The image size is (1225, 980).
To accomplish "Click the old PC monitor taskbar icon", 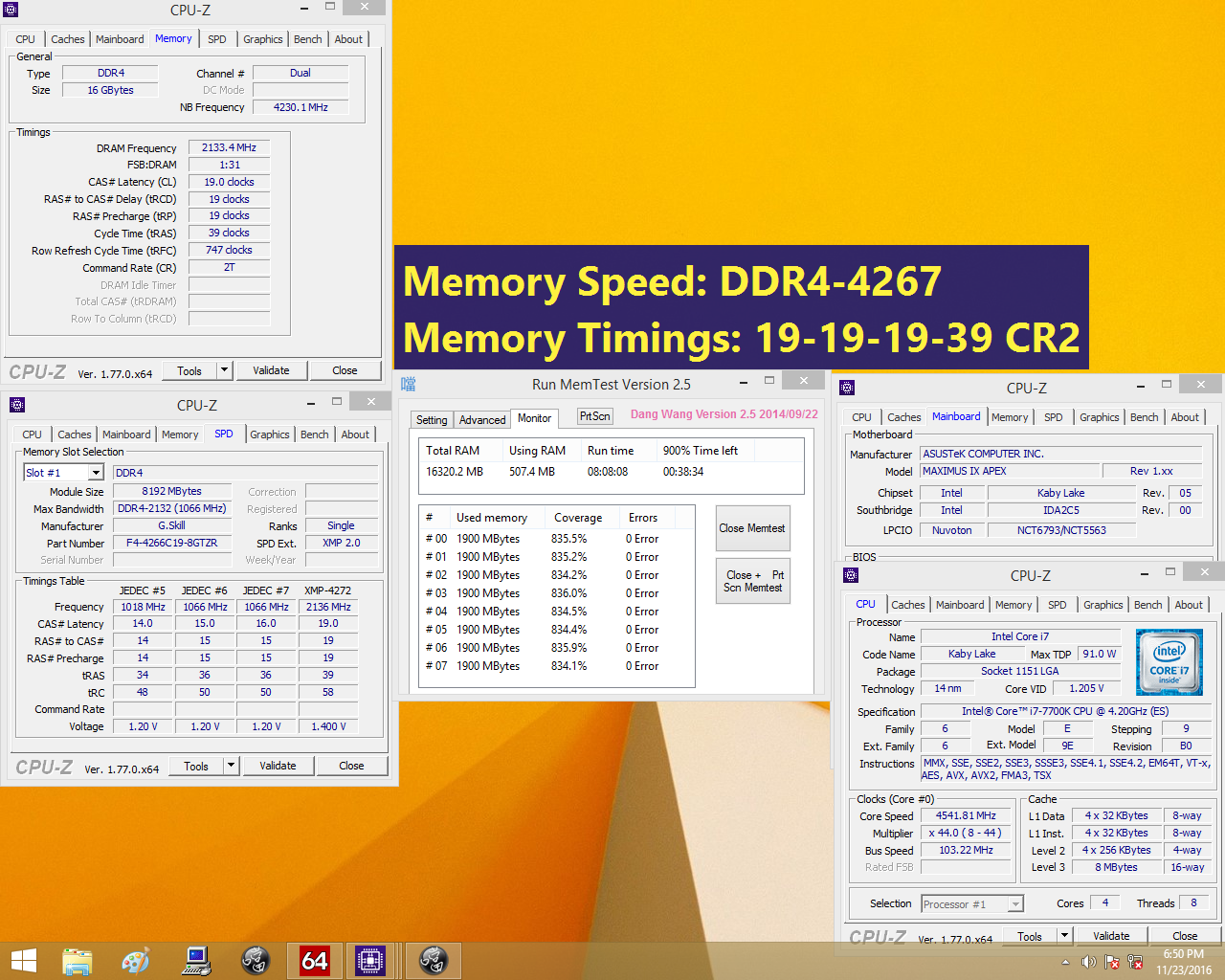I will tap(195, 959).
